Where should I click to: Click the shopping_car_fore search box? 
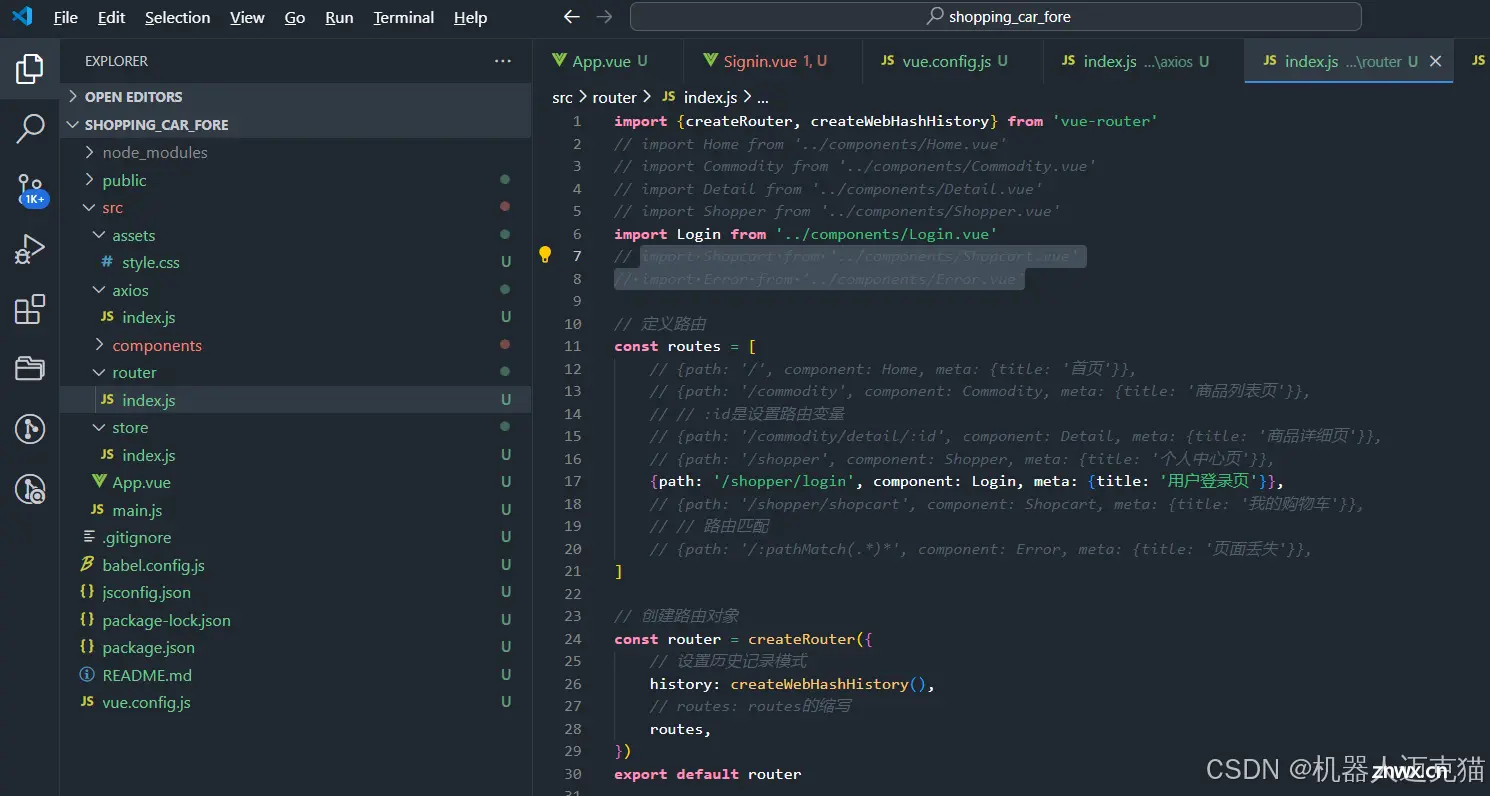[995, 17]
